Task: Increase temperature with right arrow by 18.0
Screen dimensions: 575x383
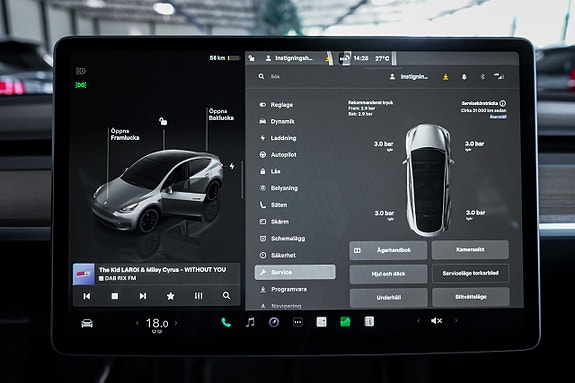Action: pyautogui.click(x=176, y=323)
